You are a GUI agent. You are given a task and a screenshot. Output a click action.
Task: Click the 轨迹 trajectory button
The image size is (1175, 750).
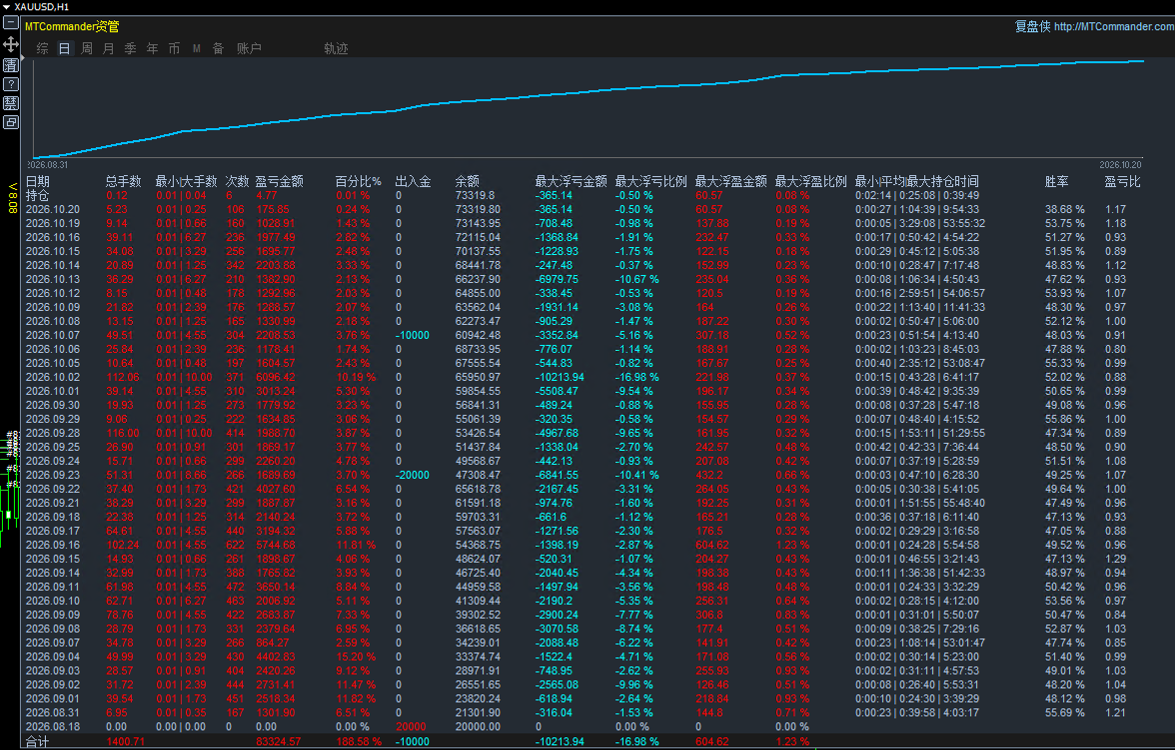[336, 49]
